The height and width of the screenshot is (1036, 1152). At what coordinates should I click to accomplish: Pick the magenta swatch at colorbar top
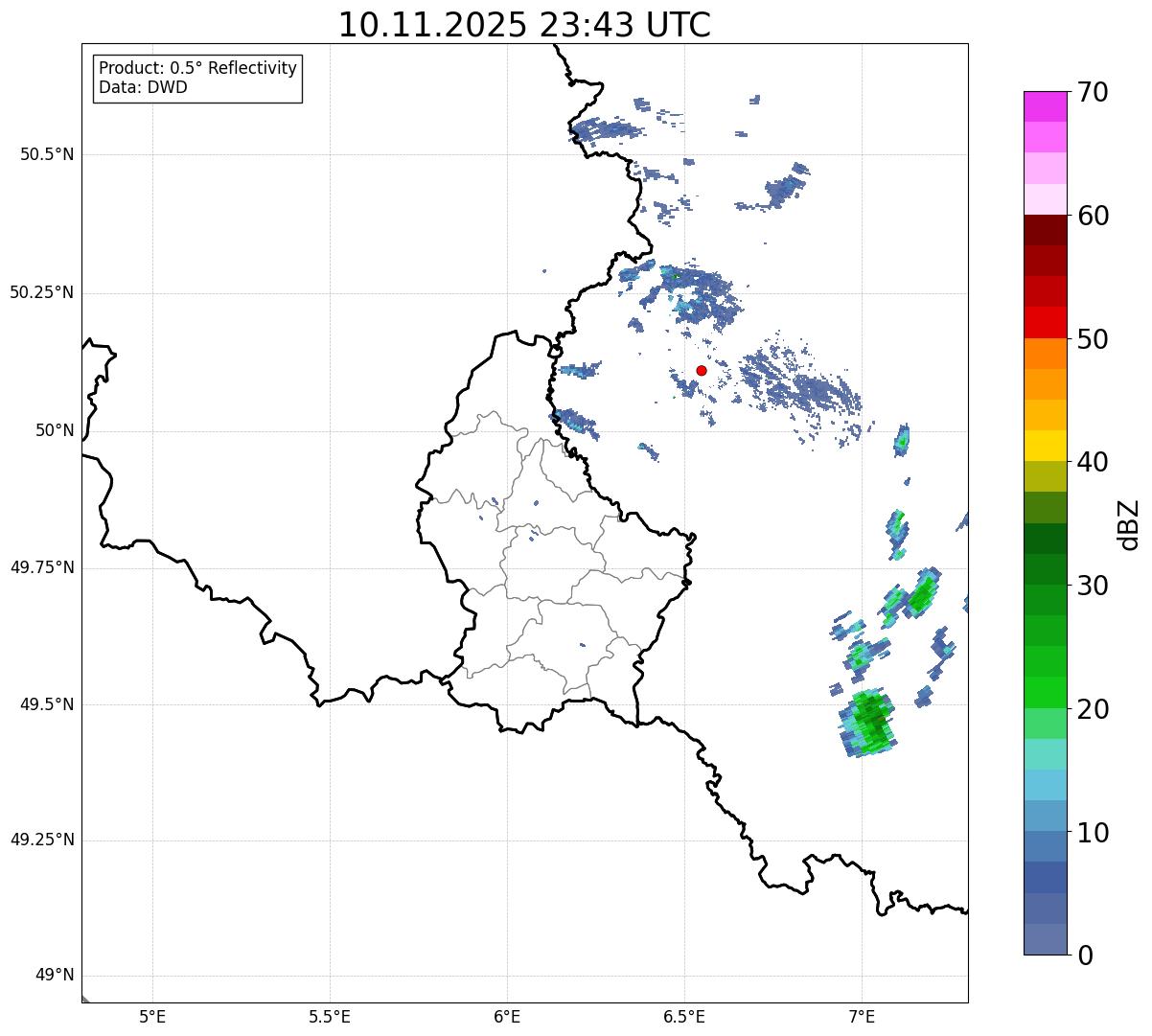[1046, 106]
